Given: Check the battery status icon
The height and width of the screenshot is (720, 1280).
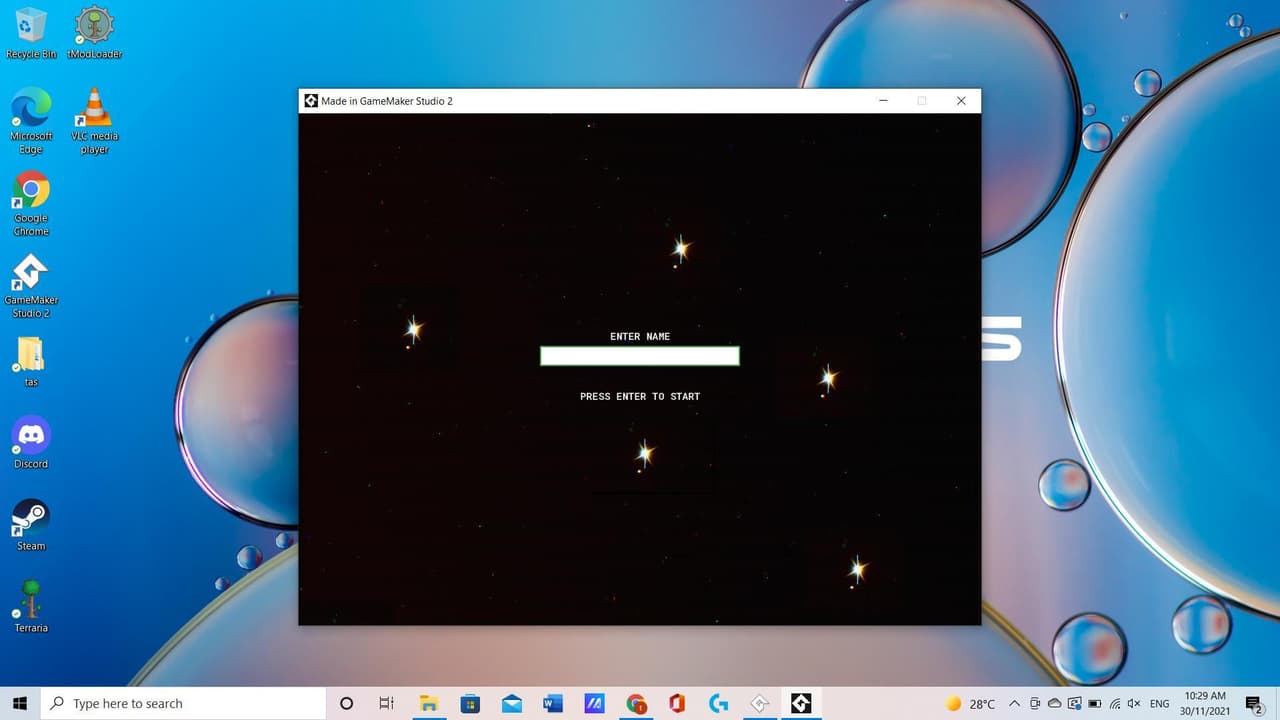Looking at the screenshot, I should pos(1094,704).
